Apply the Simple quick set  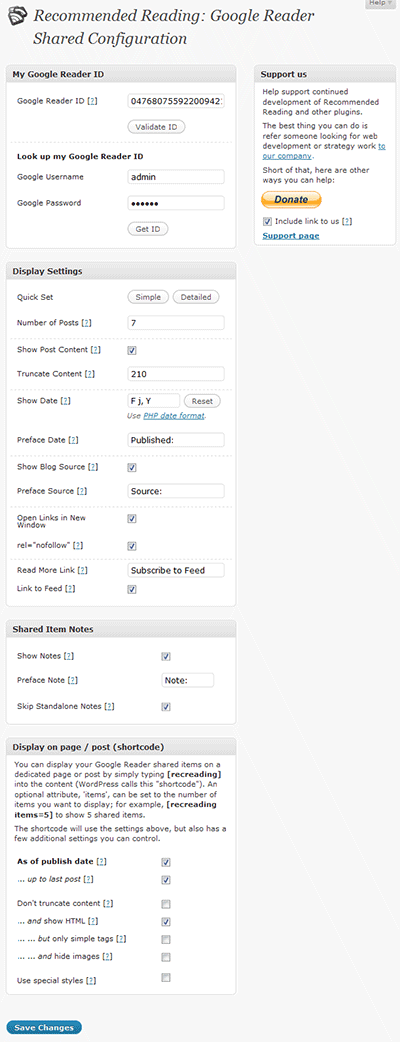(x=148, y=297)
